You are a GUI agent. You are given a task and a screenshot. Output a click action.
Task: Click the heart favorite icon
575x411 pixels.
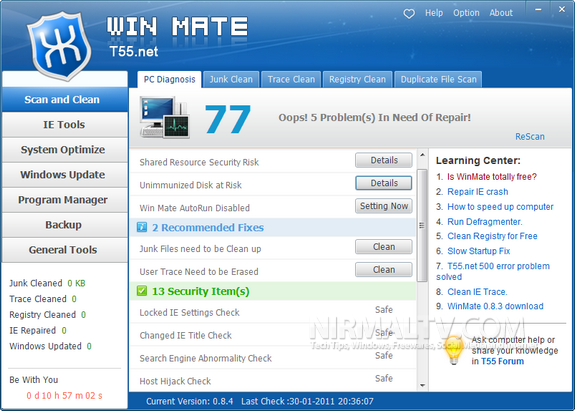[409, 14]
